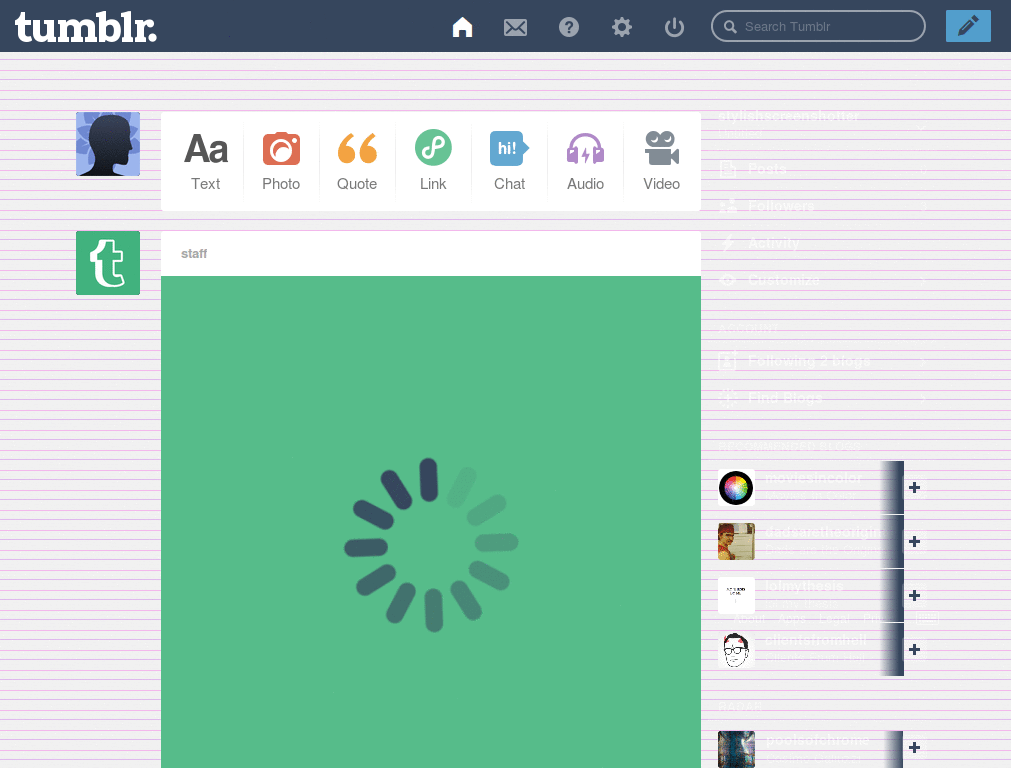Click the Customize eye icon
This screenshot has width=1024, height=768.
click(728, 280)
